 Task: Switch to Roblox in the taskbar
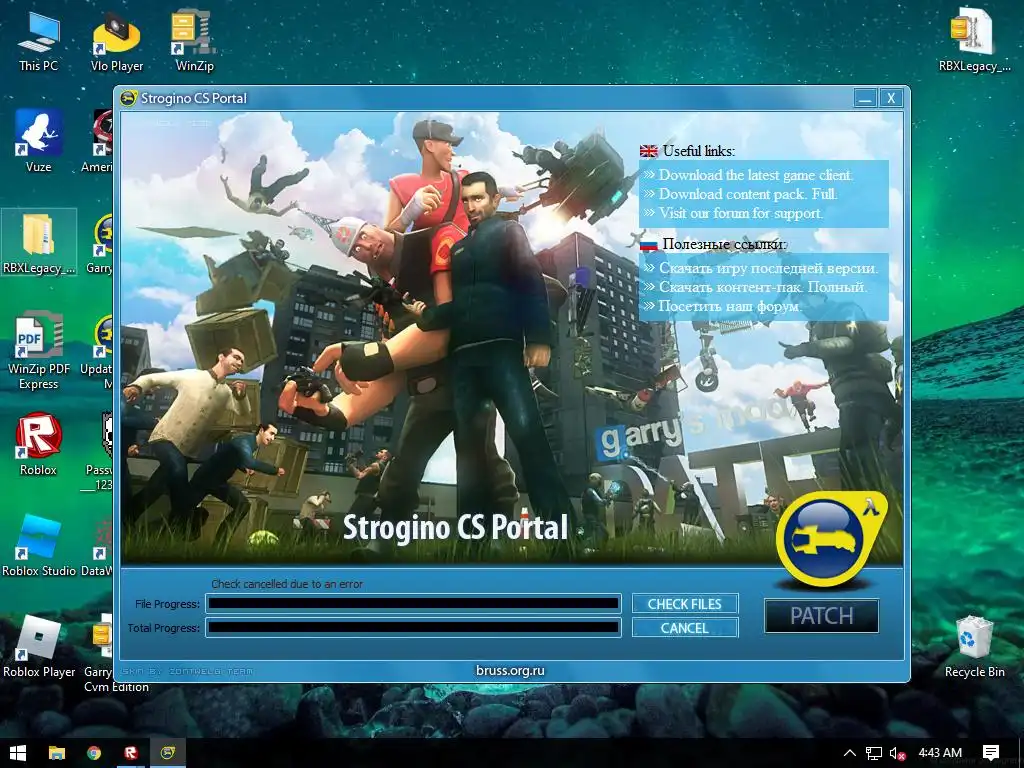[x=131, y=753]
